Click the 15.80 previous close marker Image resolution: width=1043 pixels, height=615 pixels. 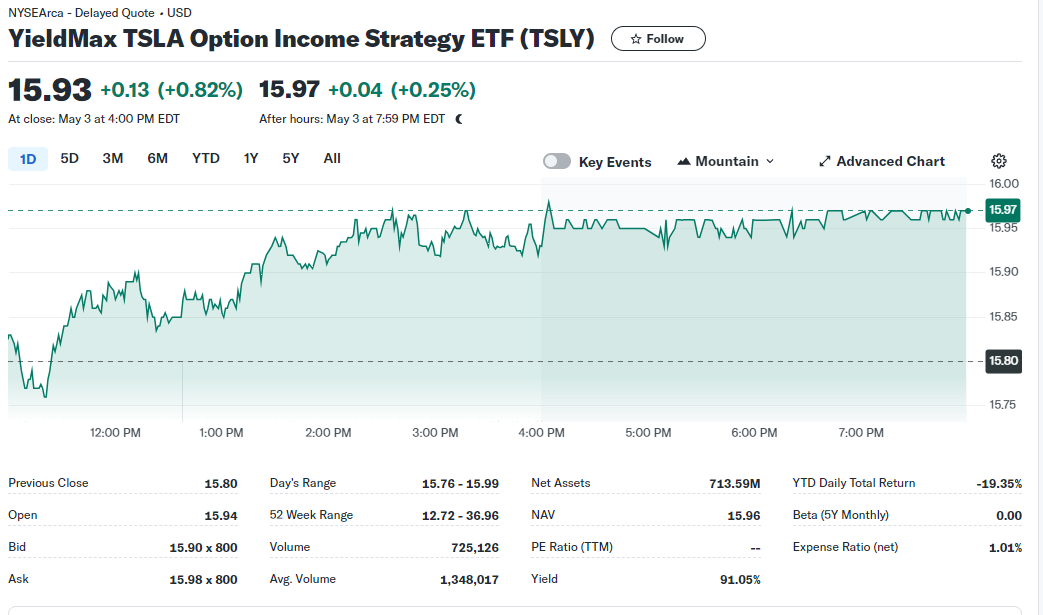[x=1003, y=361]
